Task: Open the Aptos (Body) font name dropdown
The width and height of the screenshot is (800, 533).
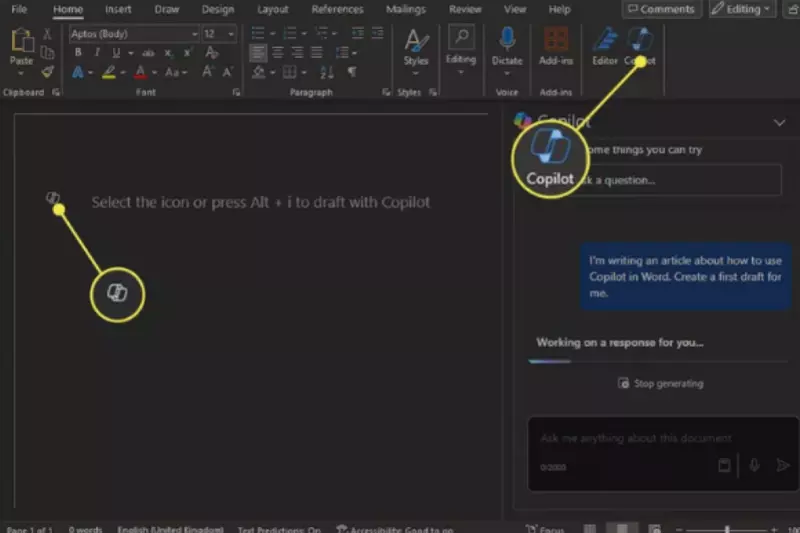Action: pos(194,34)
